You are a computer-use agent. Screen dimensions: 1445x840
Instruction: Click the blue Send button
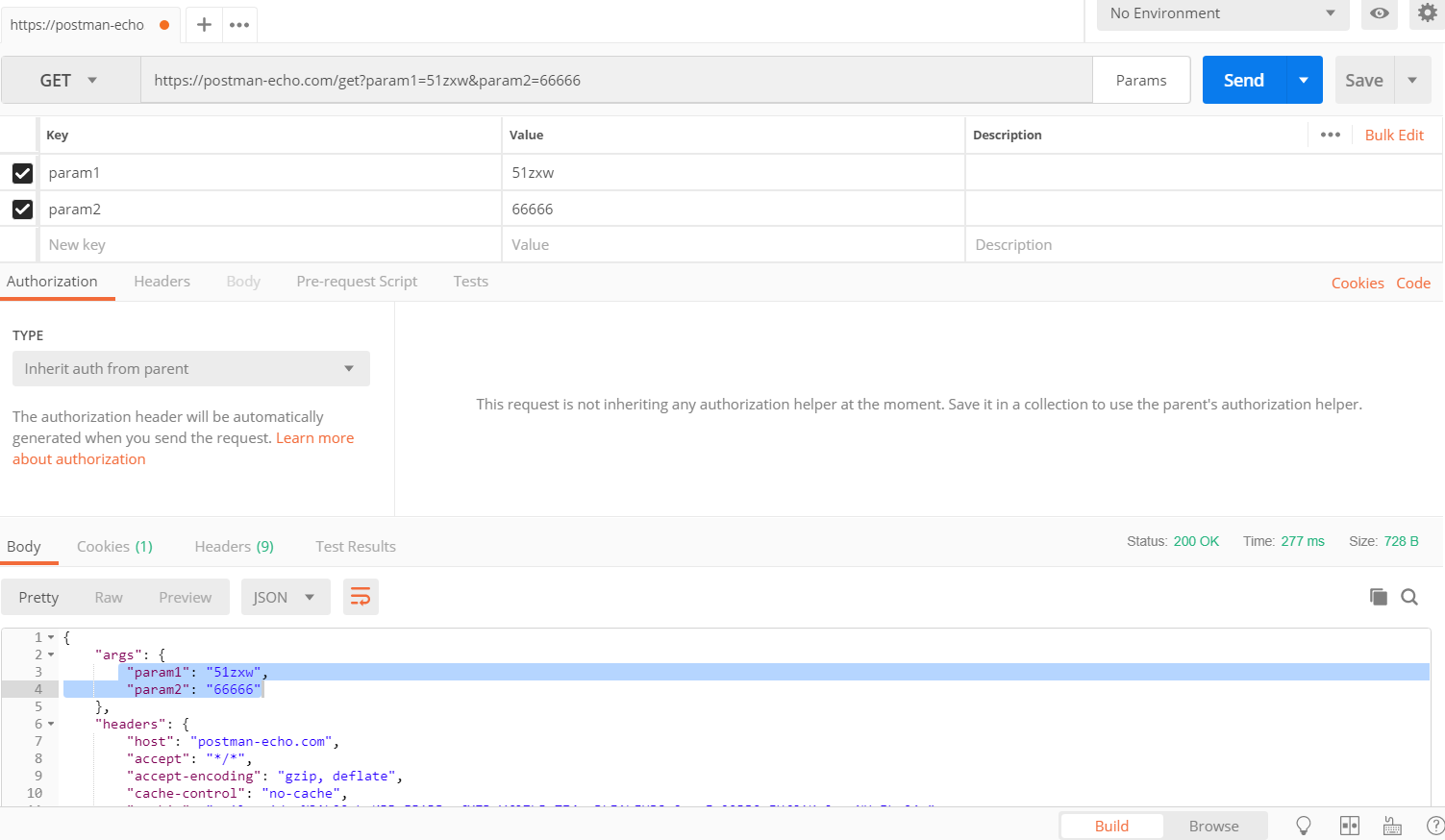coord(1244,80)
